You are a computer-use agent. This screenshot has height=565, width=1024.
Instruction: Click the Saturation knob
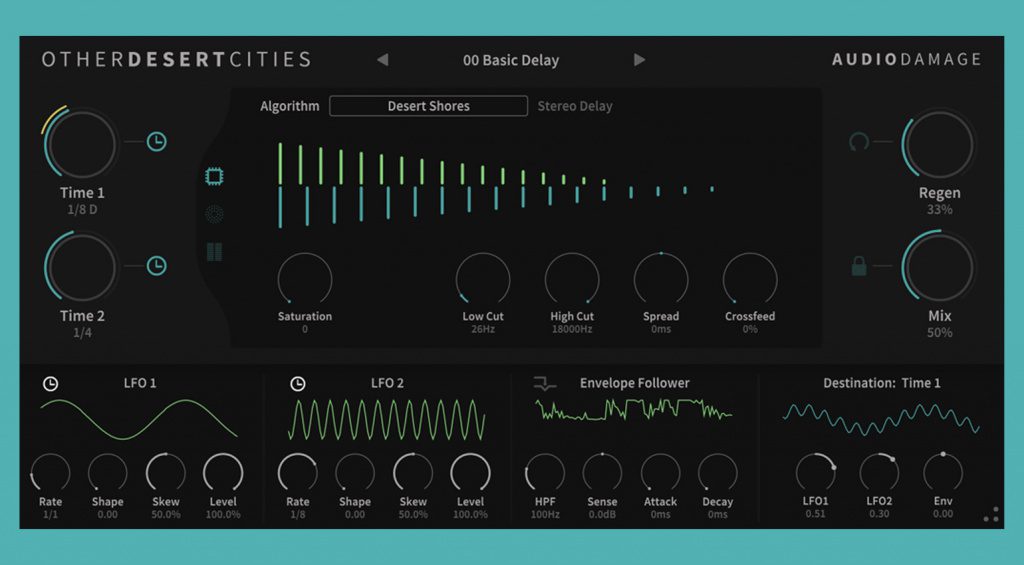pos(305,280)
